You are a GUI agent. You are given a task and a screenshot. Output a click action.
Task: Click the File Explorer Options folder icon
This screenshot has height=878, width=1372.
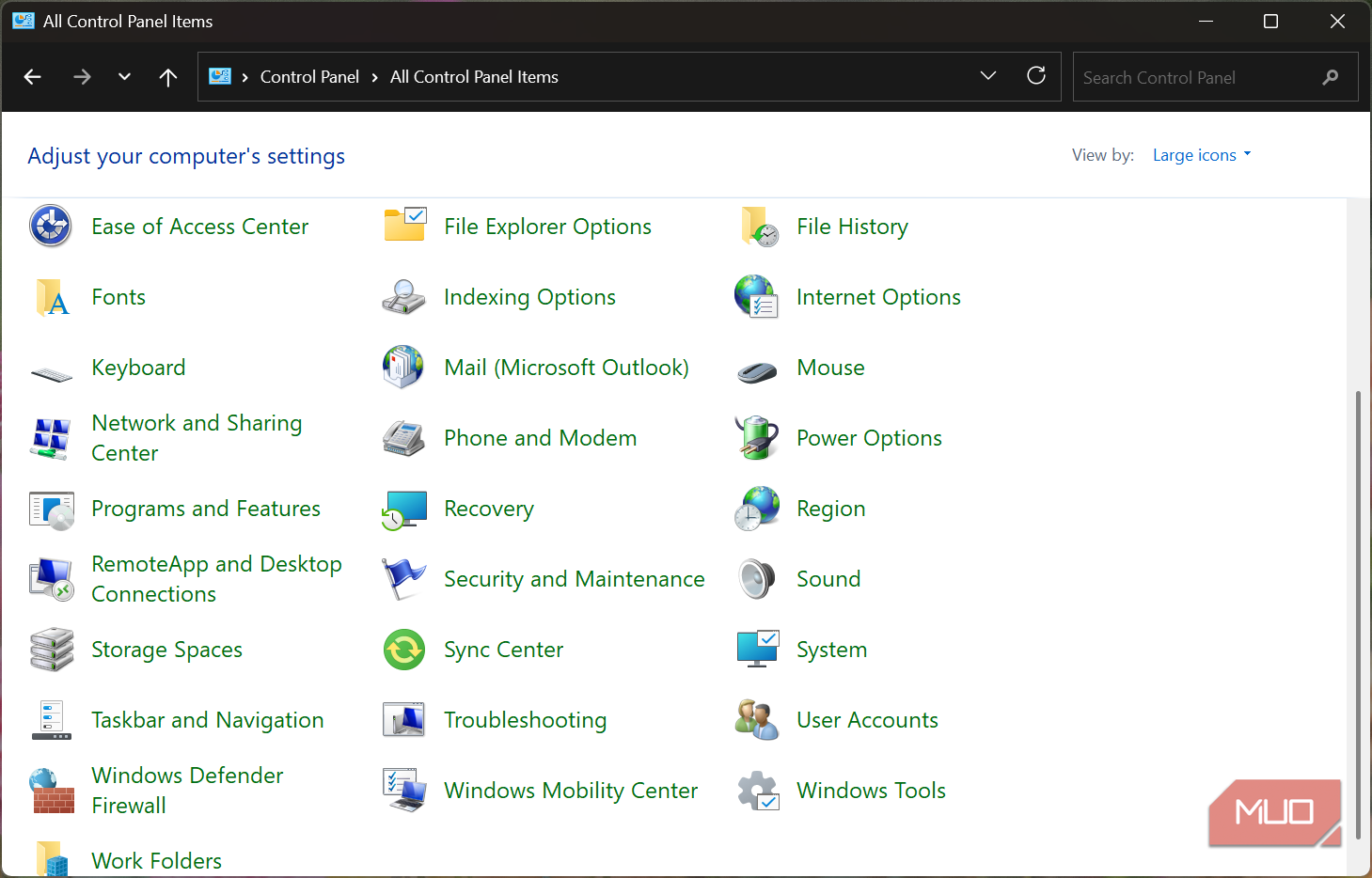[x=404, y=227]
